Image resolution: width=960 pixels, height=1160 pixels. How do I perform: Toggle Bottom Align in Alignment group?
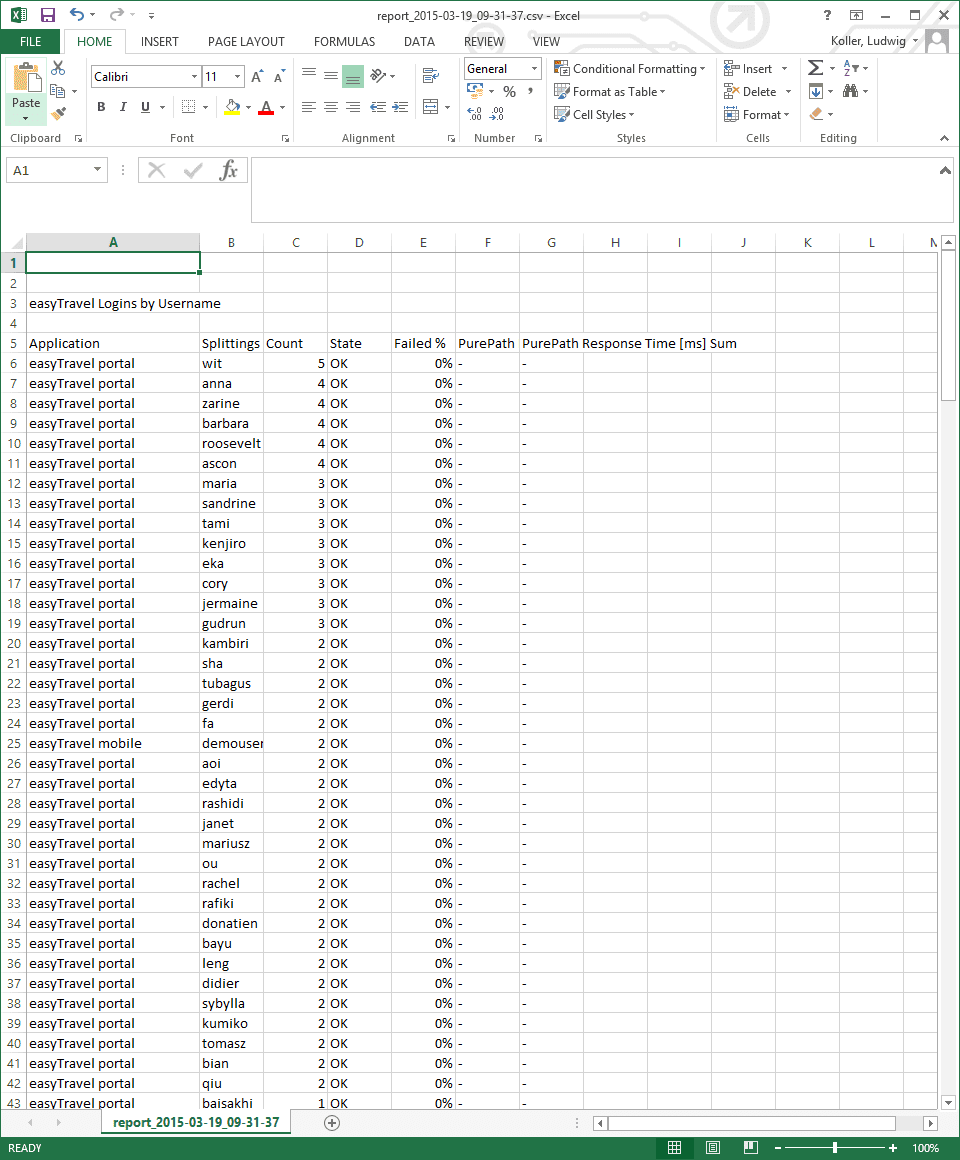353,76
